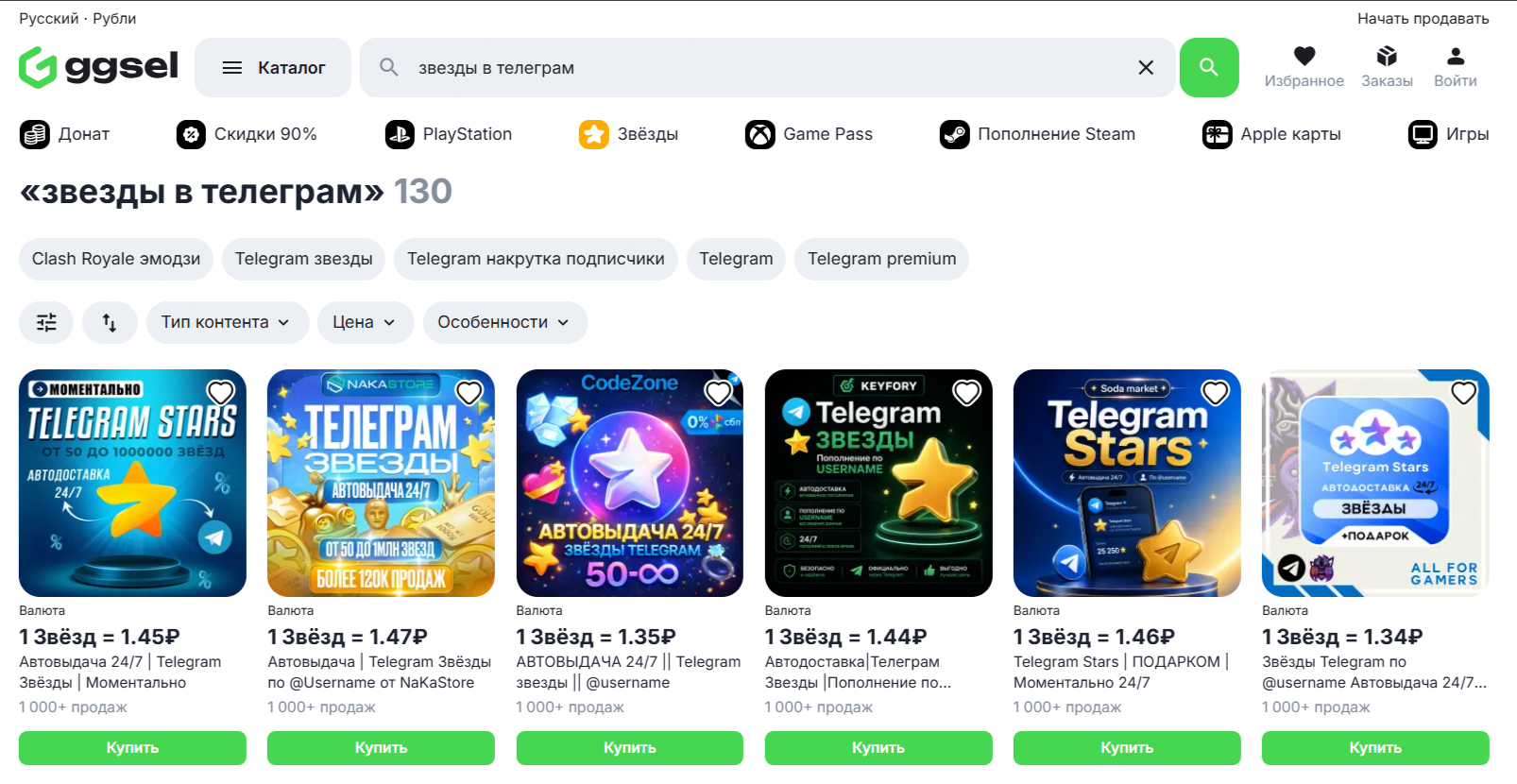Image resolution: width=1517 pixels, height=784 pixels.
Task: Toggle favorite heart on KEYFORY product
Action: 967,392
